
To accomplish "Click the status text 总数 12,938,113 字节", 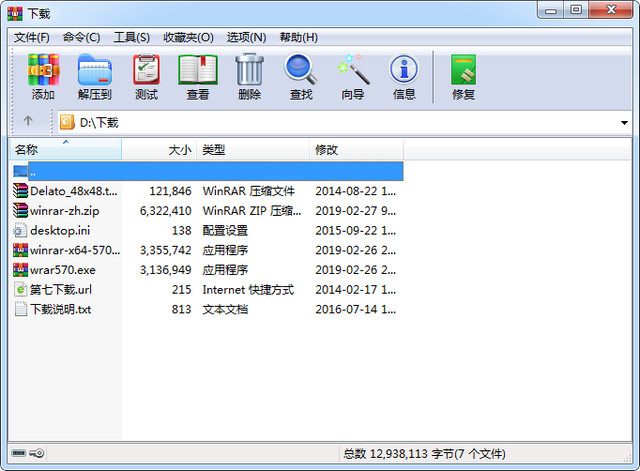I will (x=424, y=453).
